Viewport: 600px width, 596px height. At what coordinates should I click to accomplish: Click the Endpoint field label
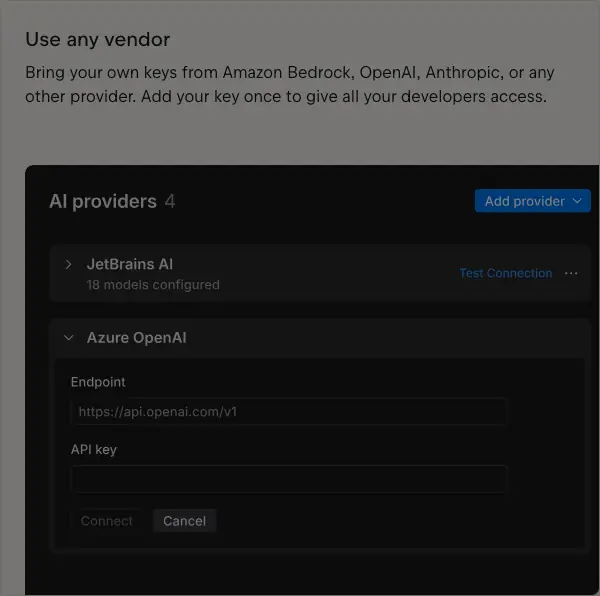pos(98,382)
